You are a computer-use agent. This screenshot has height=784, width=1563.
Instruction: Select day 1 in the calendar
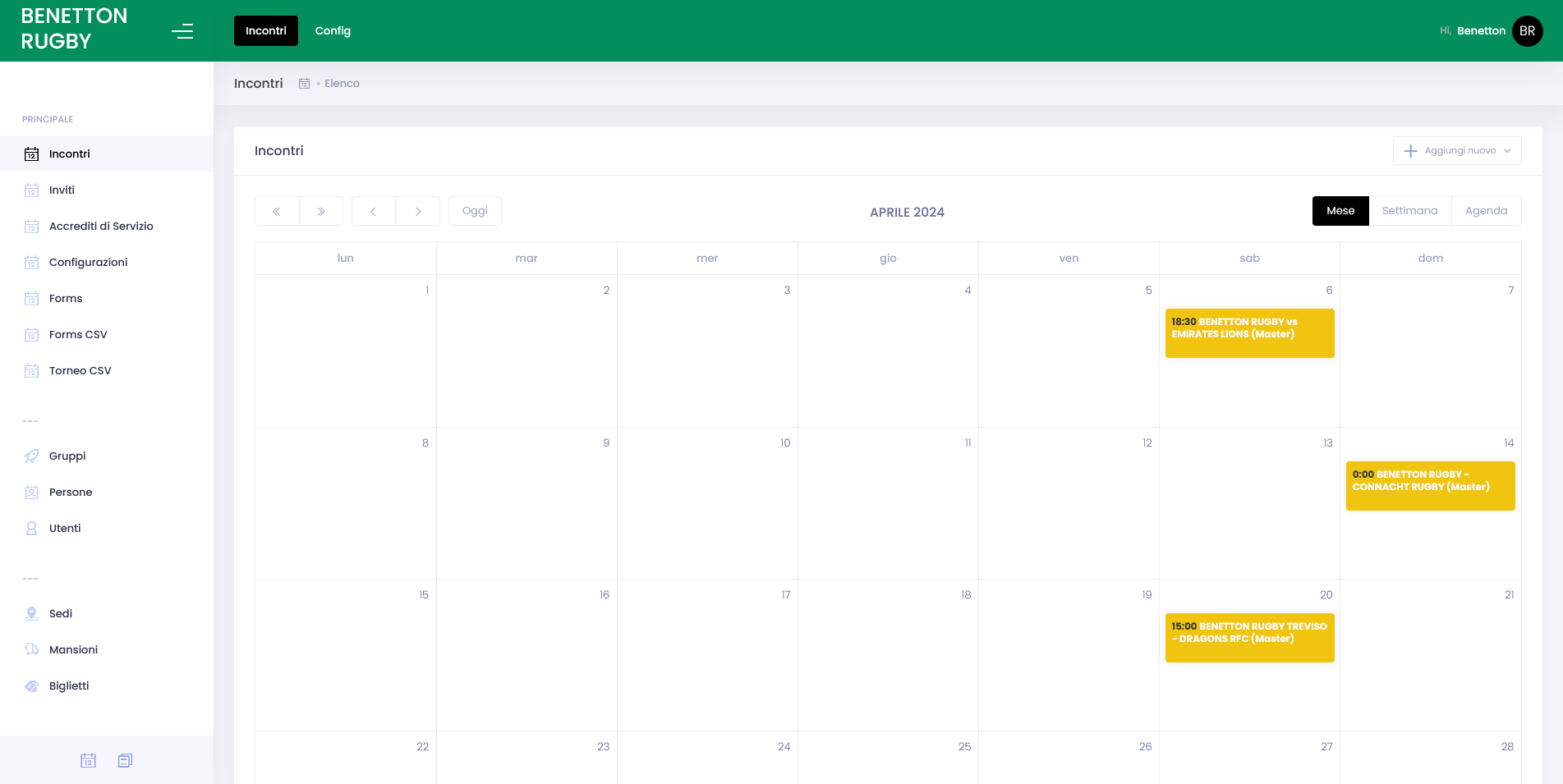[x=426, y=291]
